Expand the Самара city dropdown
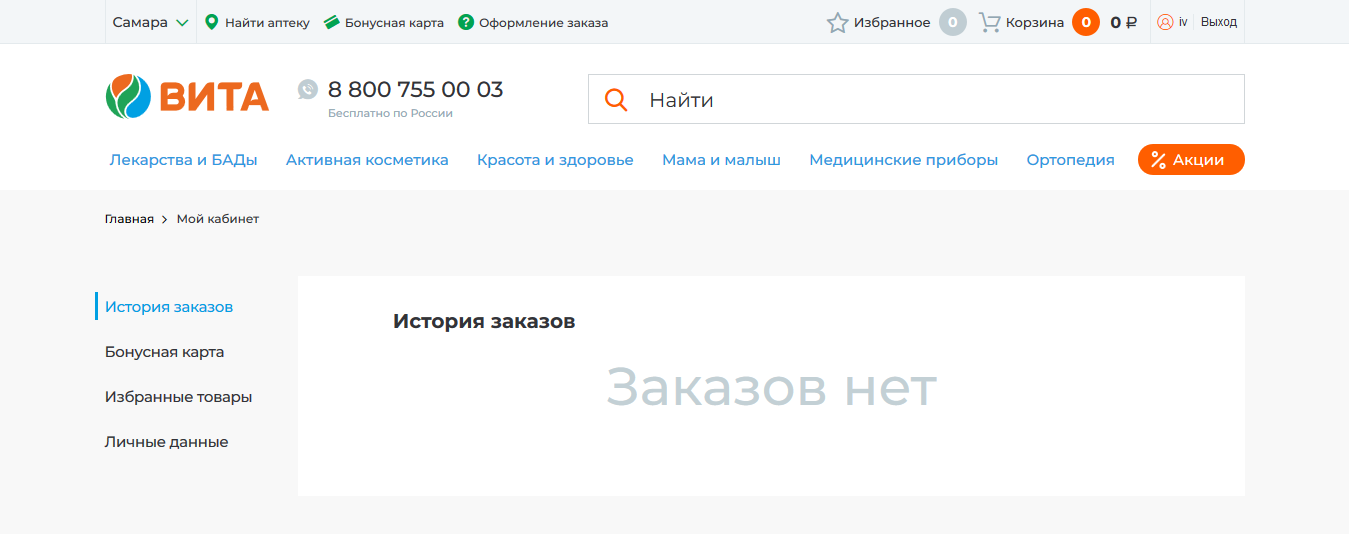 (150, 22)
